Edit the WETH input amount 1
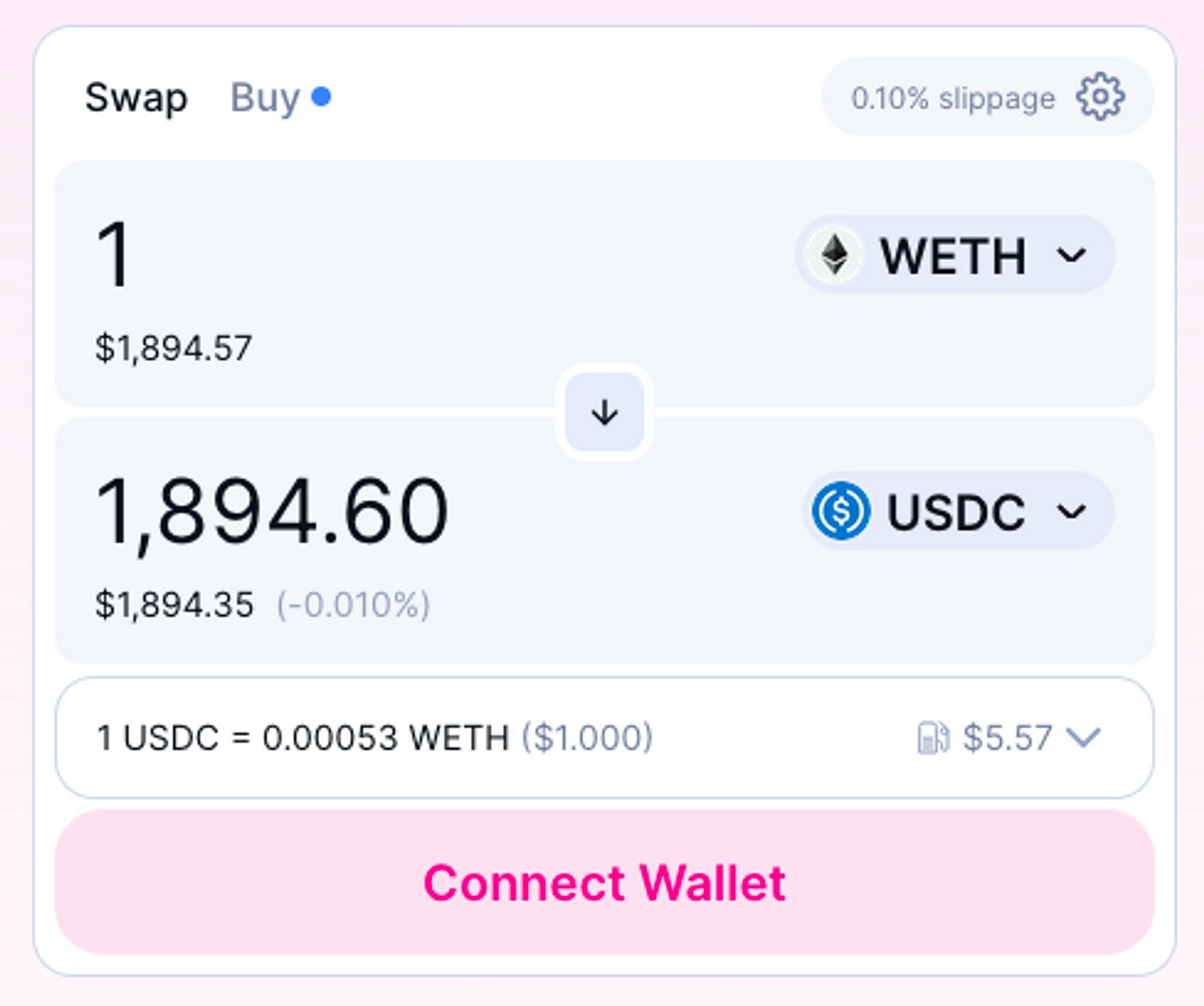Viewport: 1204px width, 1006px height. pyautogui.click(x=114, y=255)
